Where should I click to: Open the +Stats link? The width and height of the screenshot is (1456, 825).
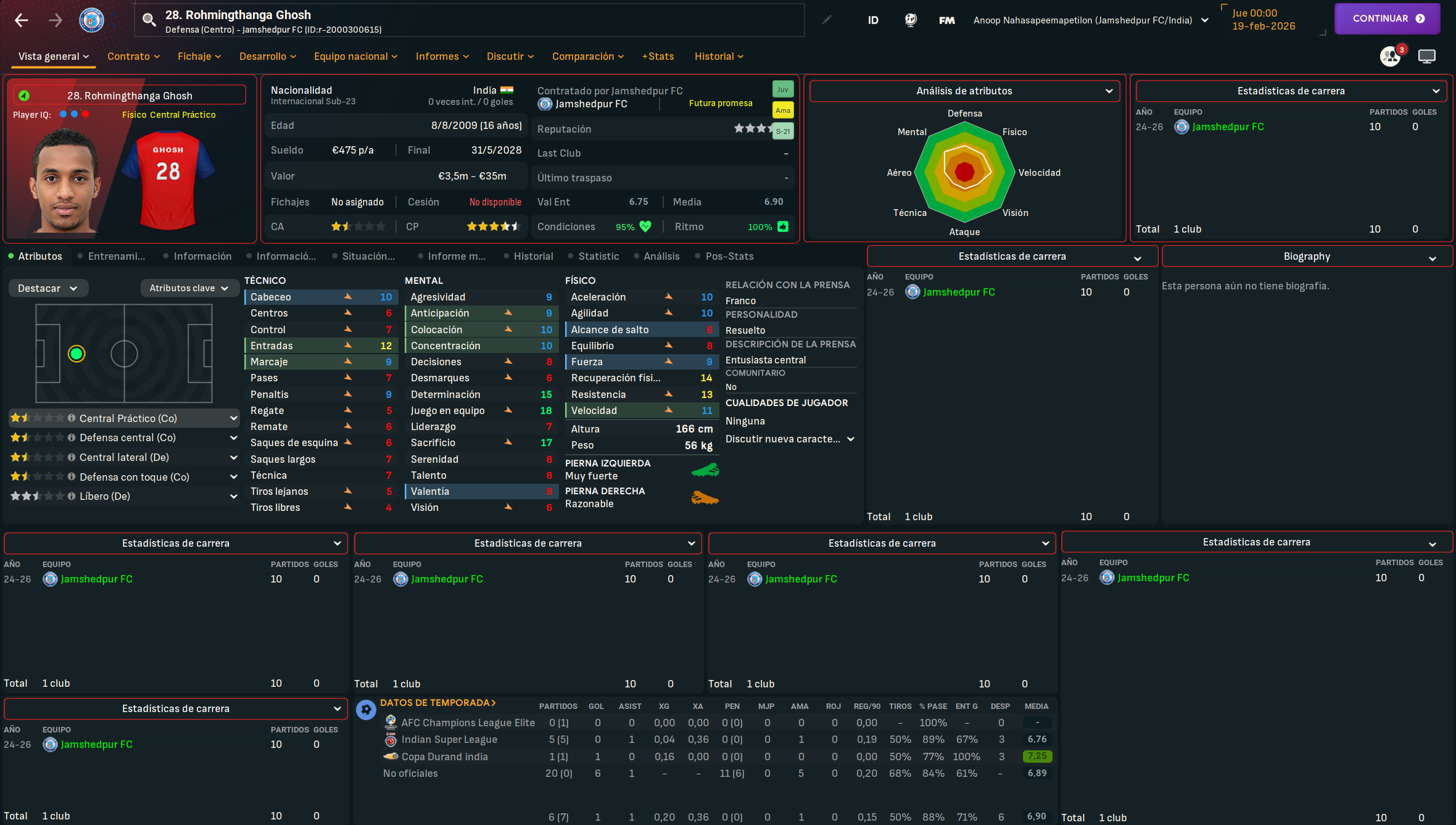pos(658,56)
